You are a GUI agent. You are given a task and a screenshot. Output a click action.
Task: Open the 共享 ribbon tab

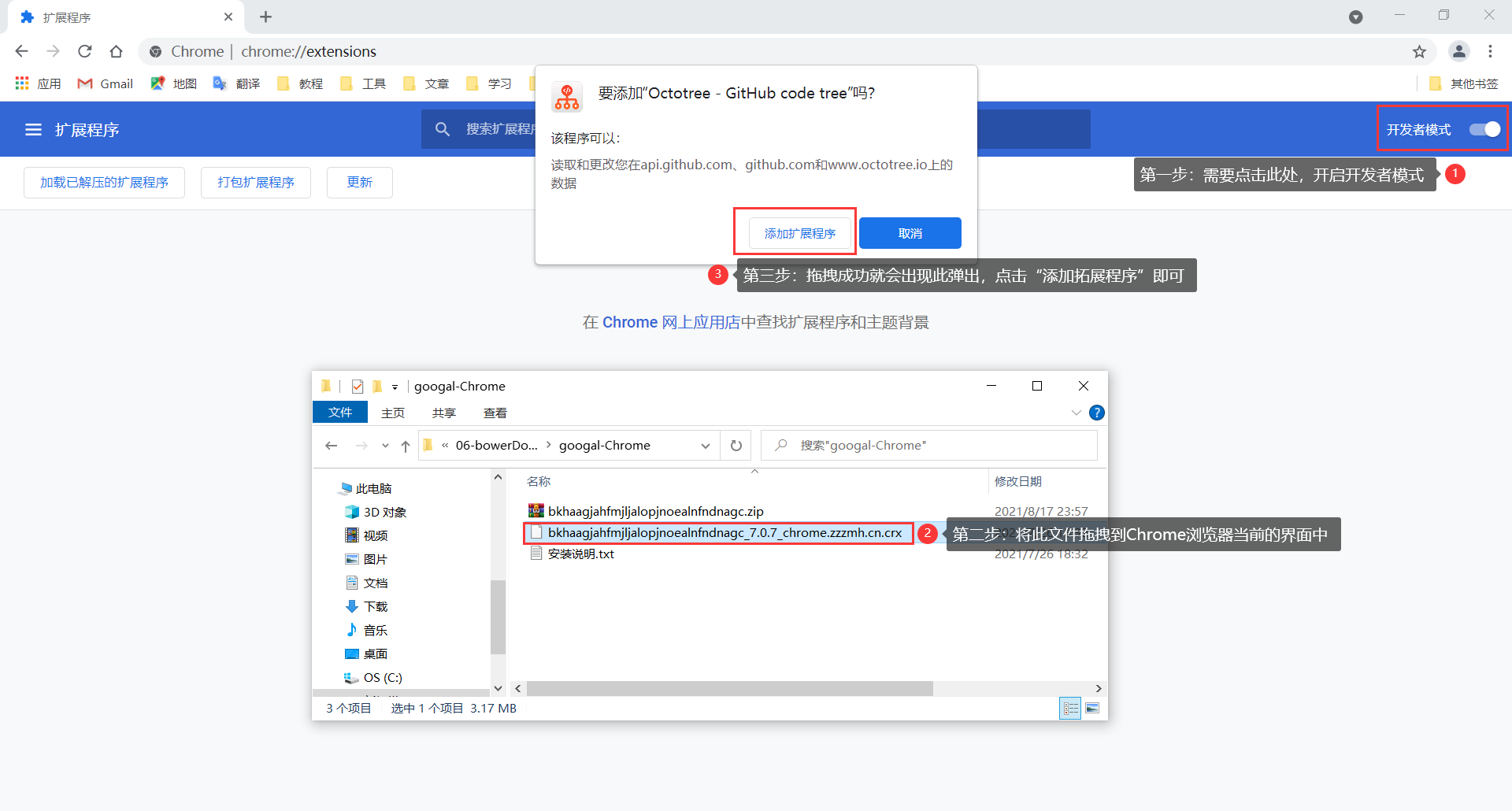pyautogui.click(x=444, y=413)
